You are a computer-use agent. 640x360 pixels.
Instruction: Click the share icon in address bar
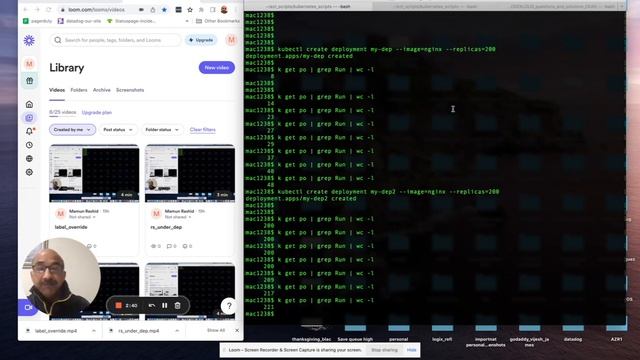pos(153,9)
